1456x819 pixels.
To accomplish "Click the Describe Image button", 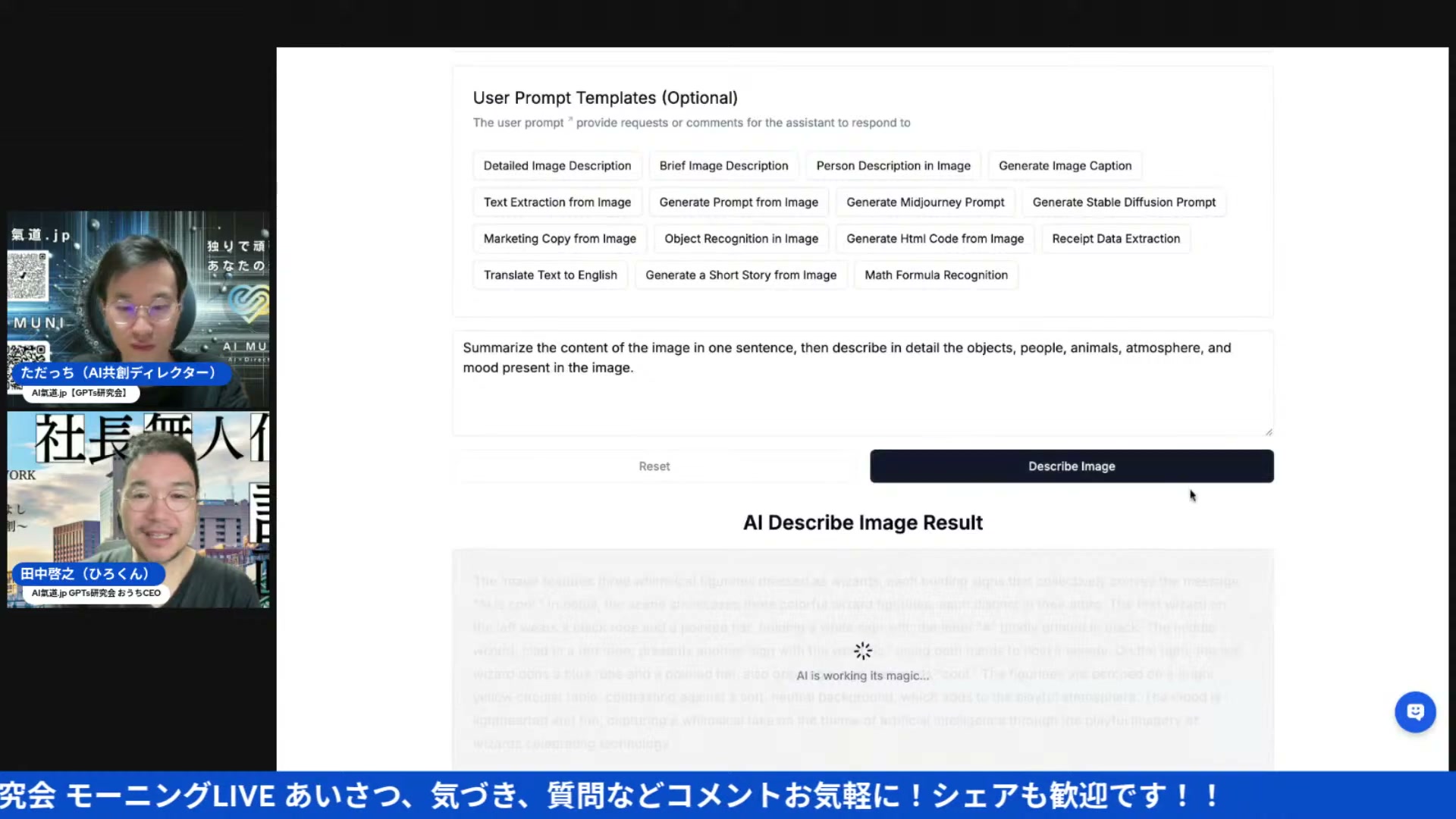I will pos(1072,466).
